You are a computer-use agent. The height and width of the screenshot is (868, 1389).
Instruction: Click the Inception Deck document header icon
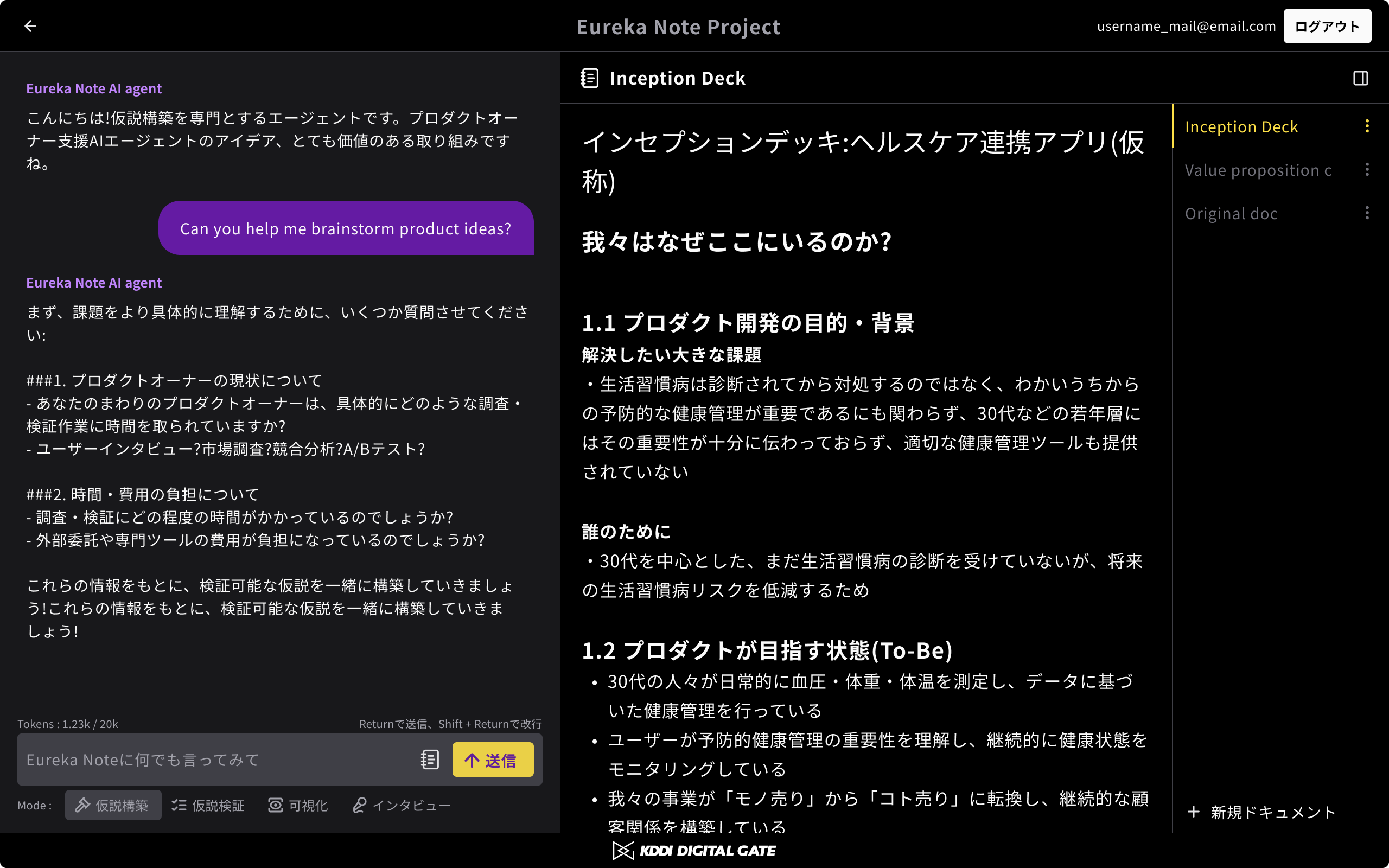coord(589,78)
